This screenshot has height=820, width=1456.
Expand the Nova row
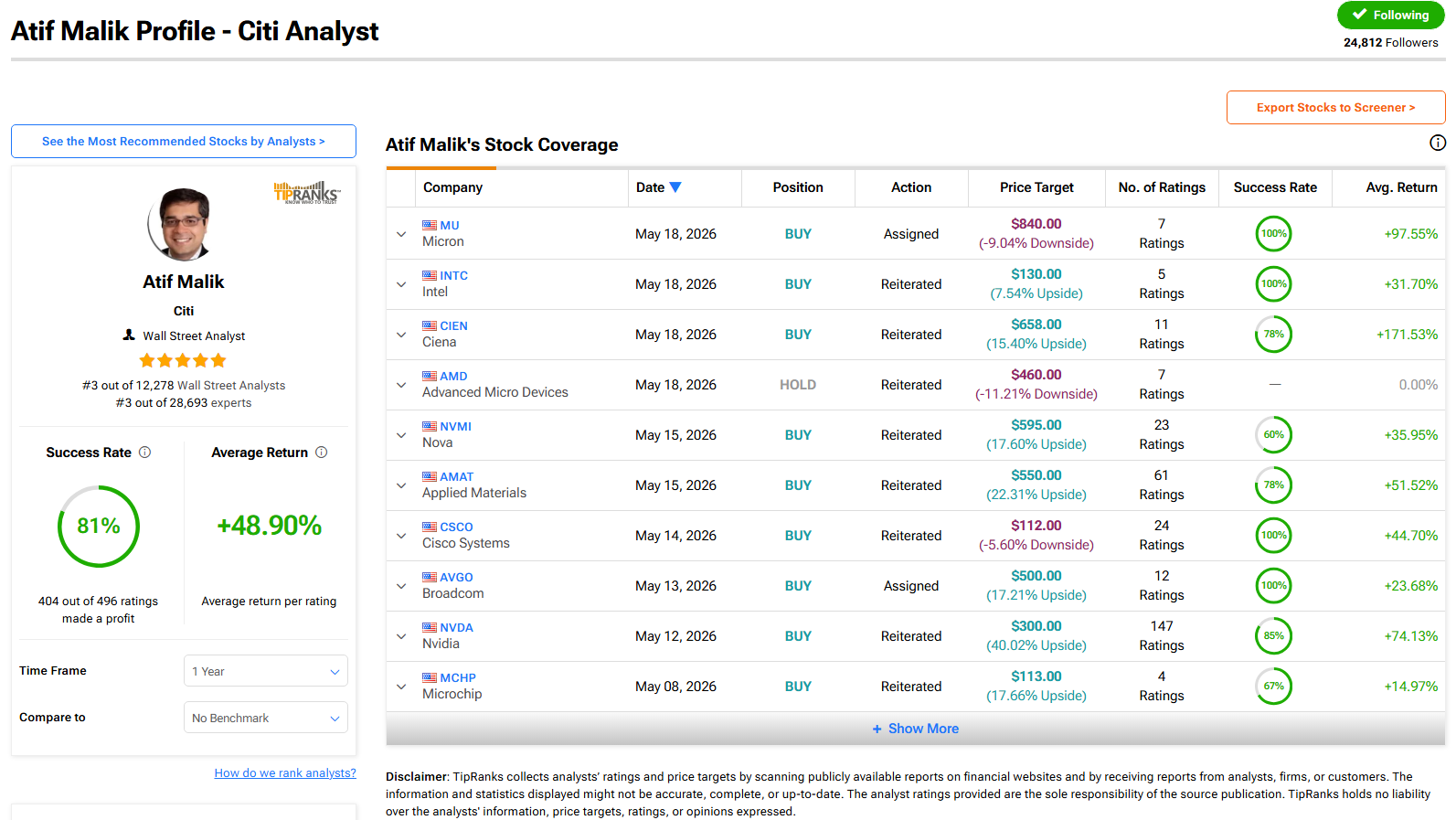pyautogui.click(x=401, y=435)
